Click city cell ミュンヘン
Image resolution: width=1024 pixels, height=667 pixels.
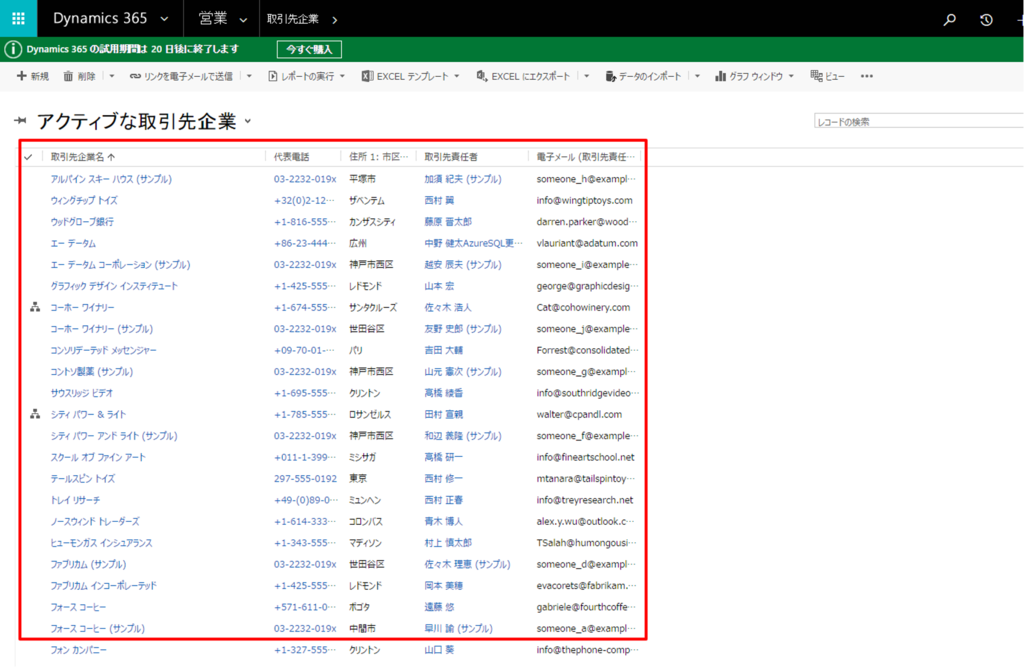pos(364,500)
